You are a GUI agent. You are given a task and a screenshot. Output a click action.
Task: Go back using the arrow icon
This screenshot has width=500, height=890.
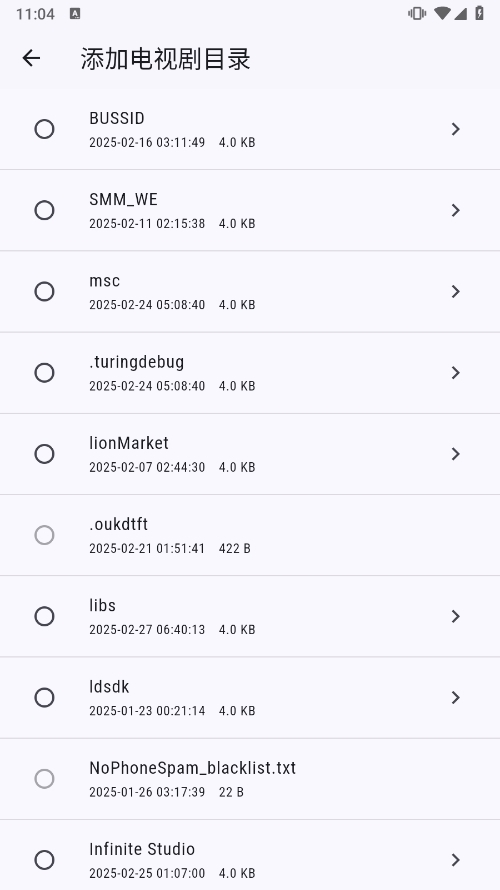(31, 58)
